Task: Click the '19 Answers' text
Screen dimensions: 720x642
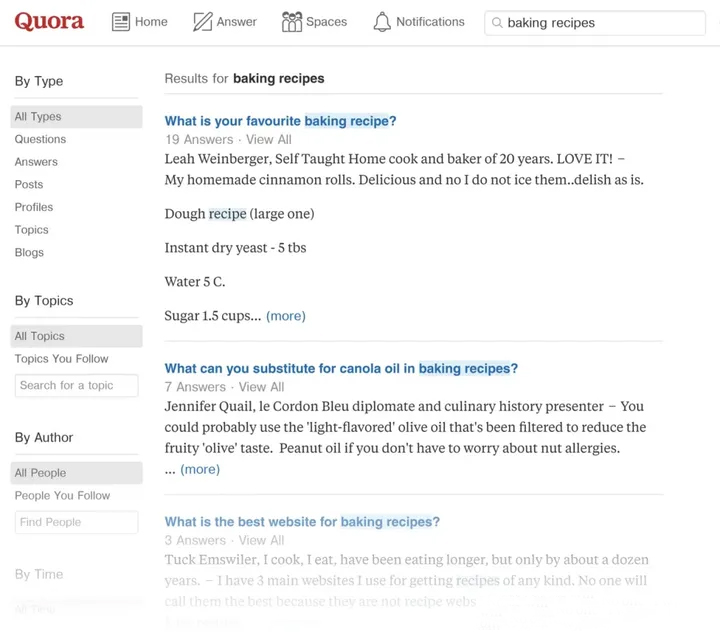Action: (199, 140)
